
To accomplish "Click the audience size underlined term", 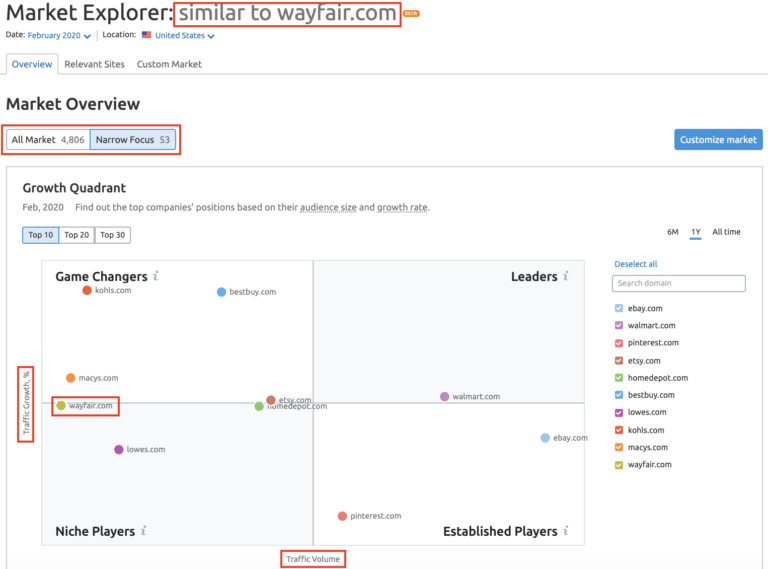I will pyautogui.click(x=328, y=207).
